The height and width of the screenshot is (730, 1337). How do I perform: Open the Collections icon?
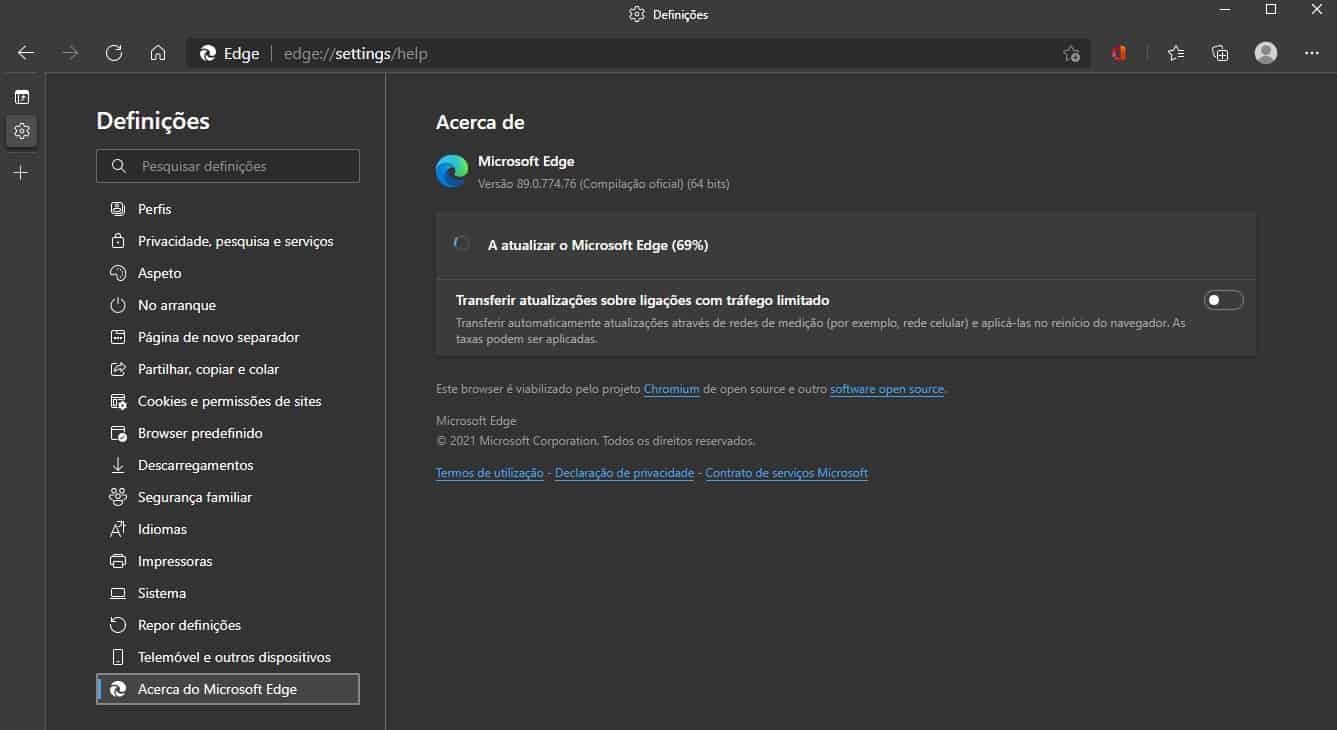coord(1220,54)
